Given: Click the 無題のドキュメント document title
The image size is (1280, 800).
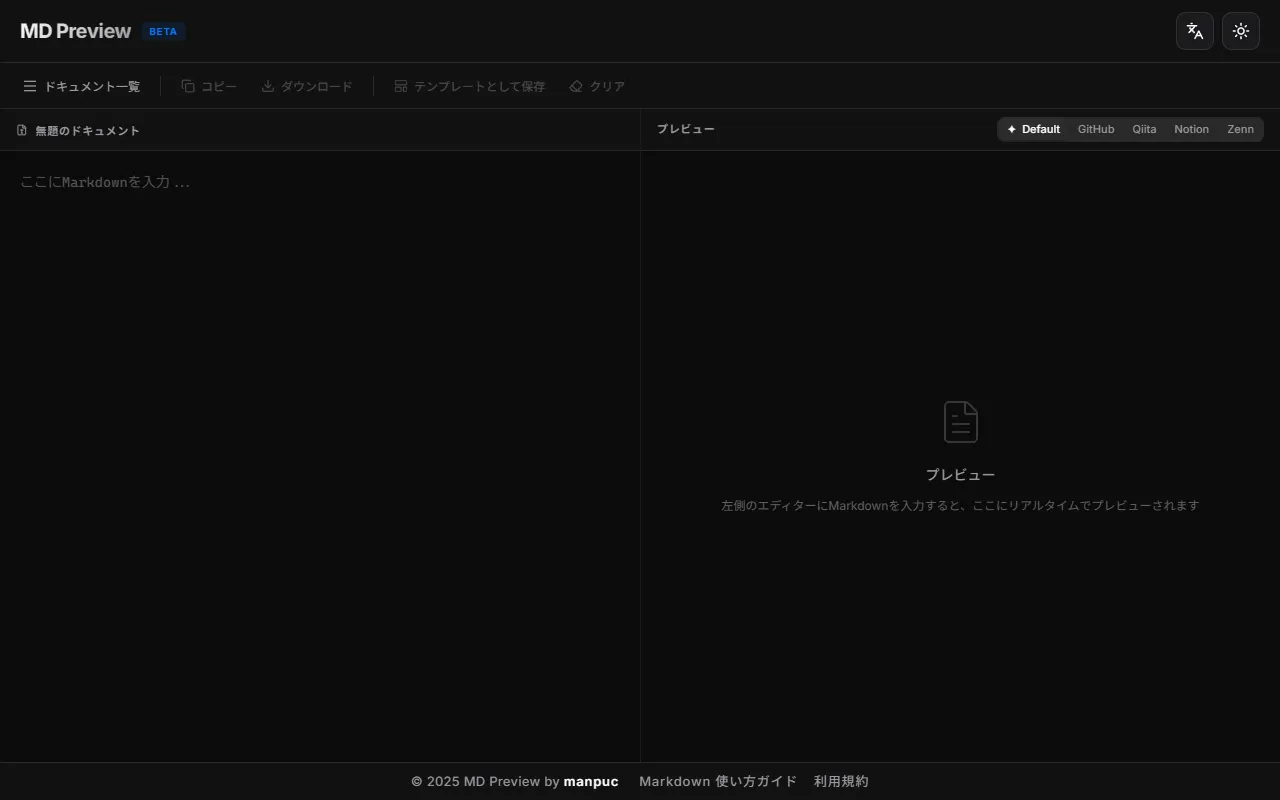Looking at the screenshot, I should click(x=88, y=130).
